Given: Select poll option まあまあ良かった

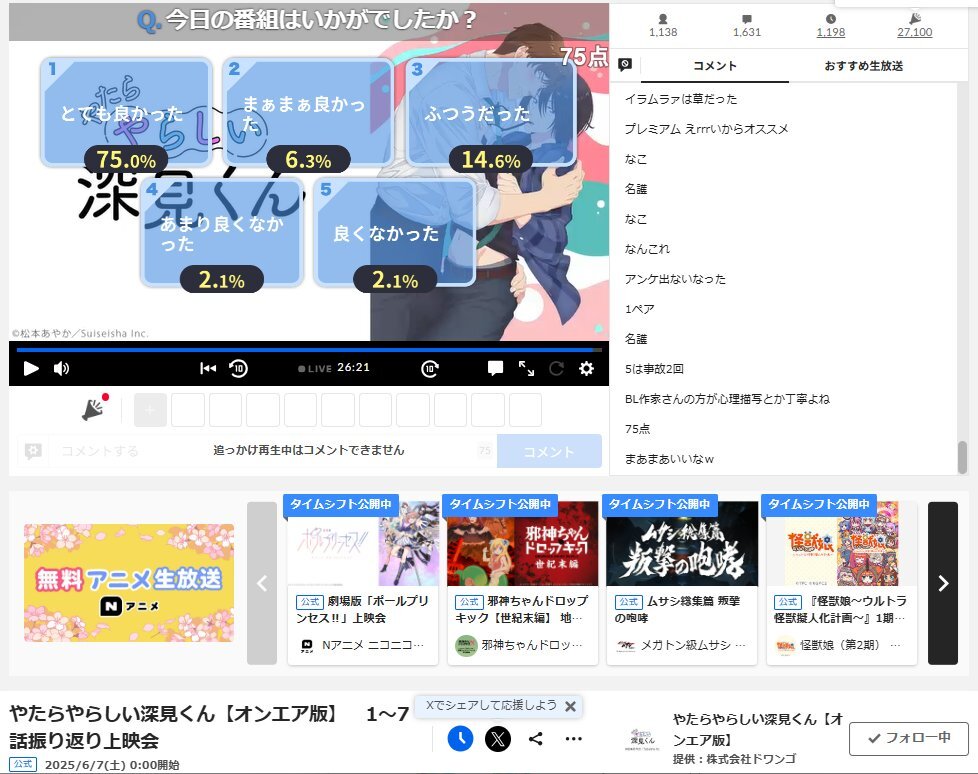Looking at the screenshot, I should pos(308,112).
